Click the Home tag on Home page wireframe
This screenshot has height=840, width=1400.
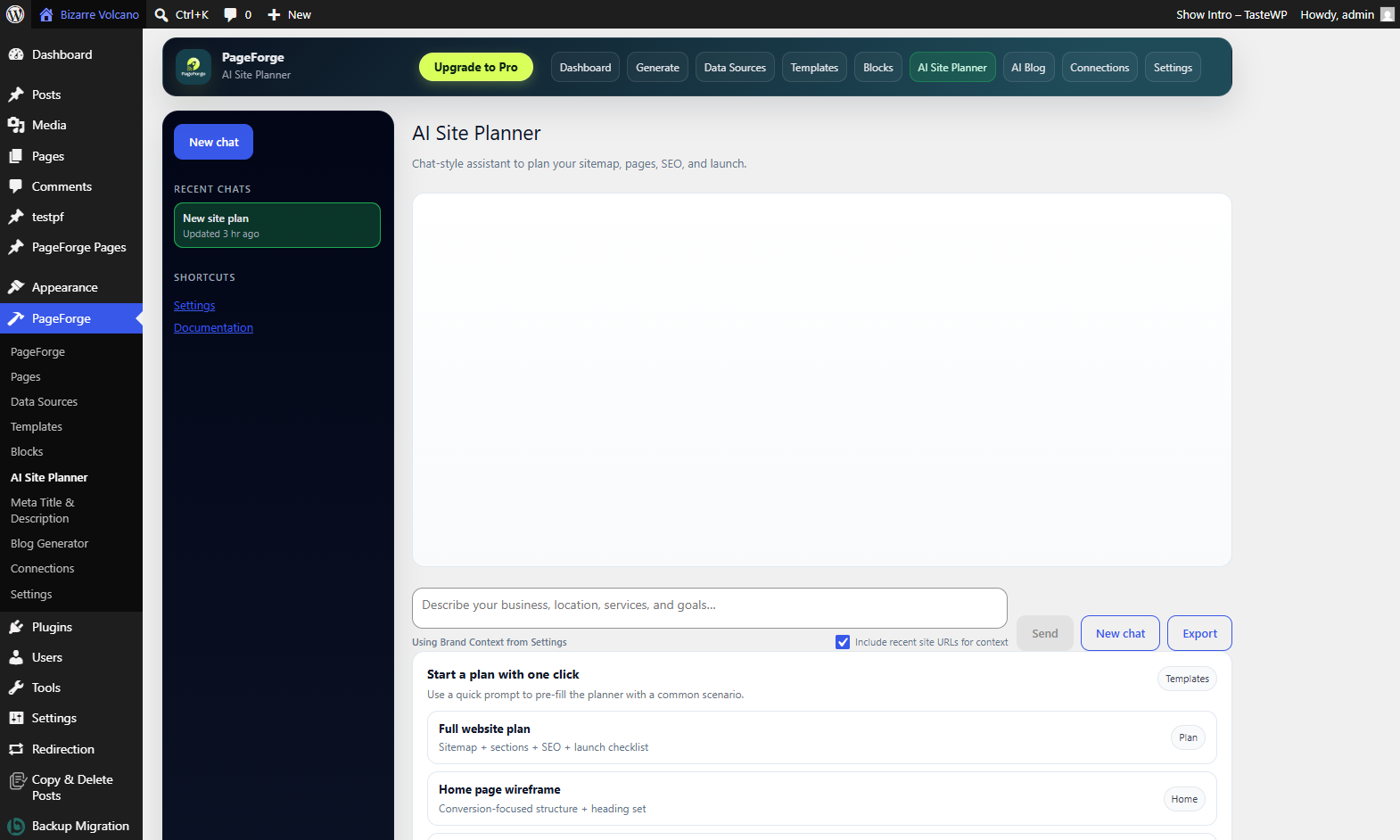point(1184,799)
